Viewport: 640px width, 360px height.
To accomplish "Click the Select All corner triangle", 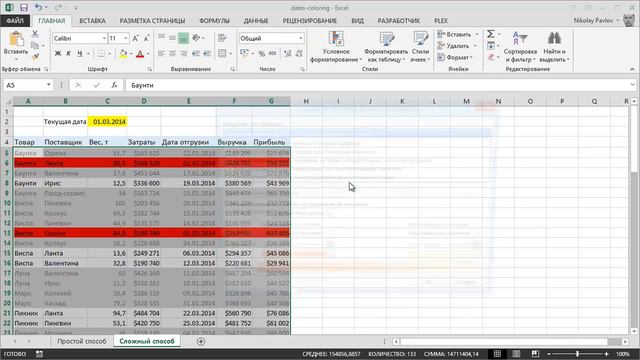I will click(8, 101).
